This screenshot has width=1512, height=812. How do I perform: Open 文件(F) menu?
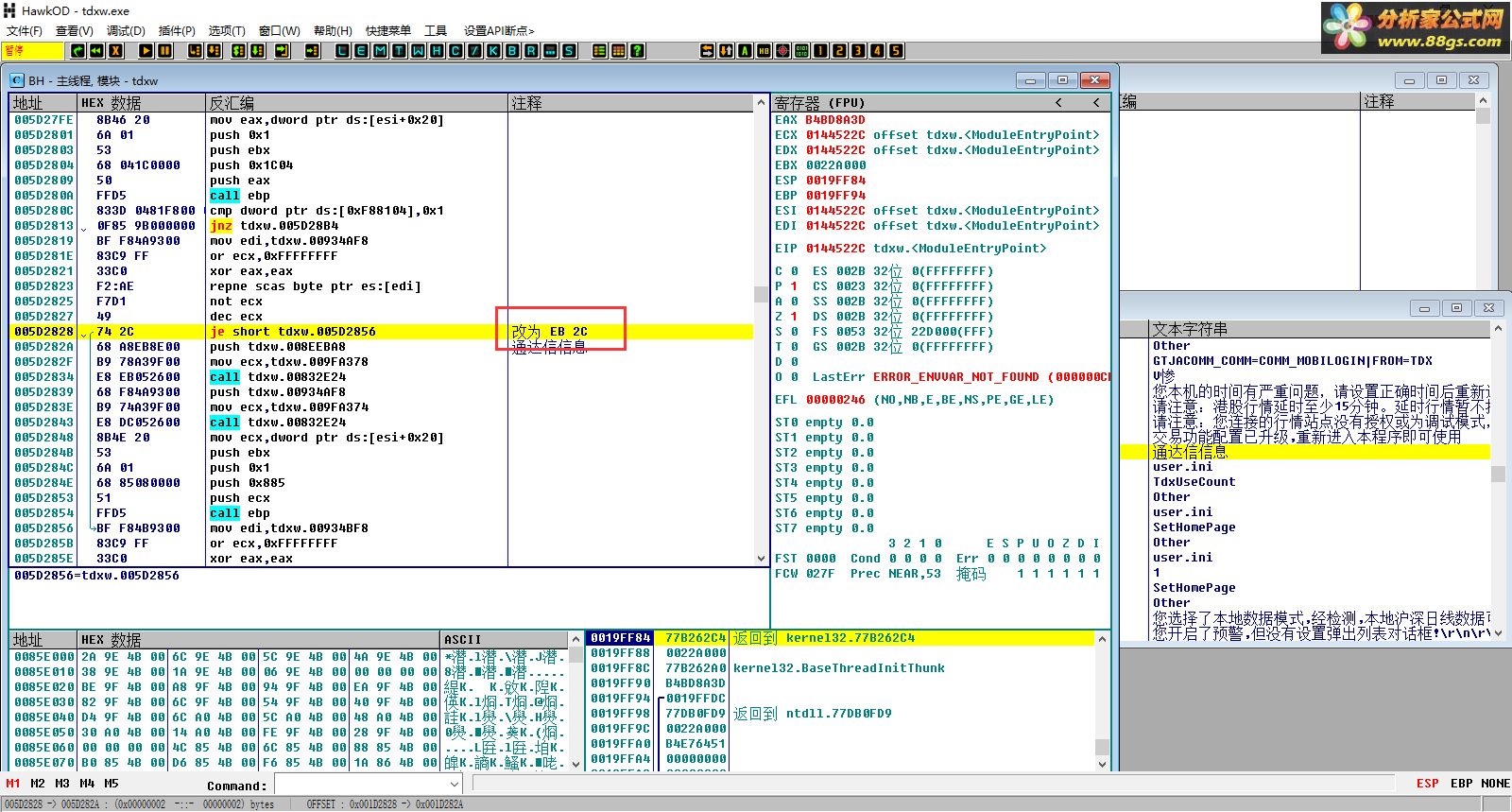24,31
